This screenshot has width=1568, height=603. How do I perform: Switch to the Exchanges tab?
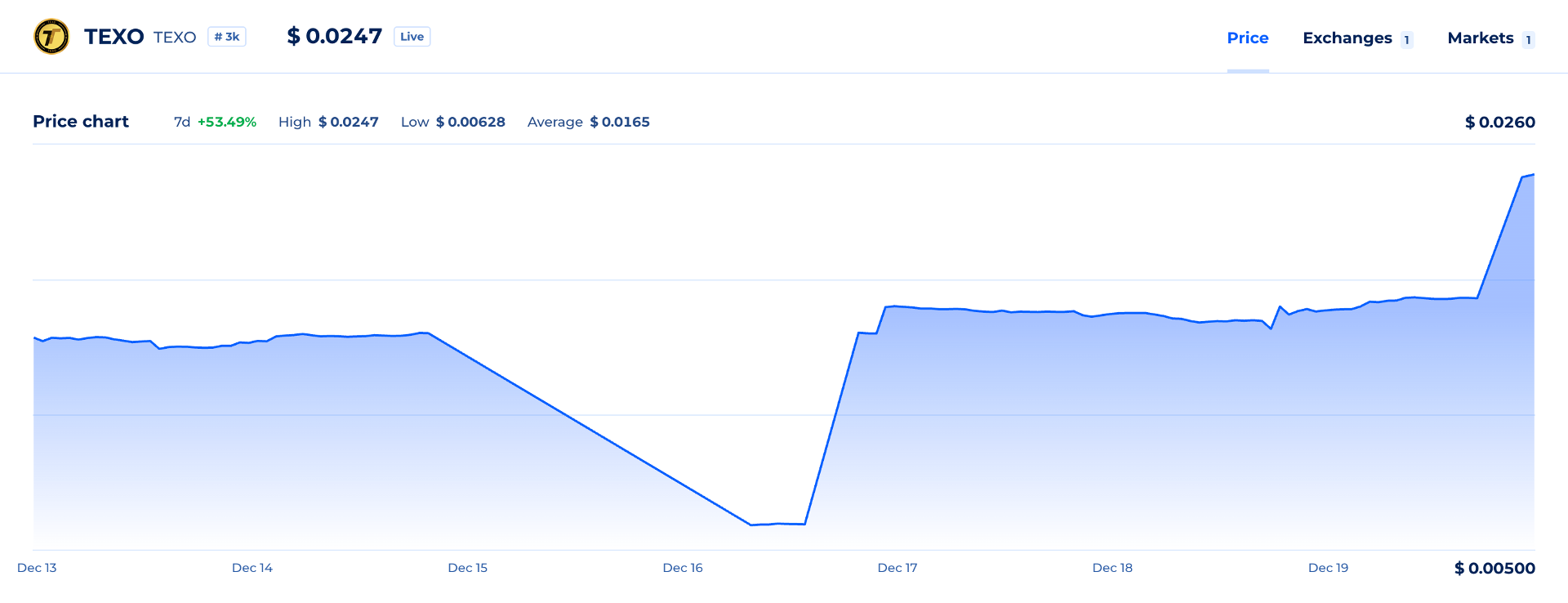point(1347,38)
